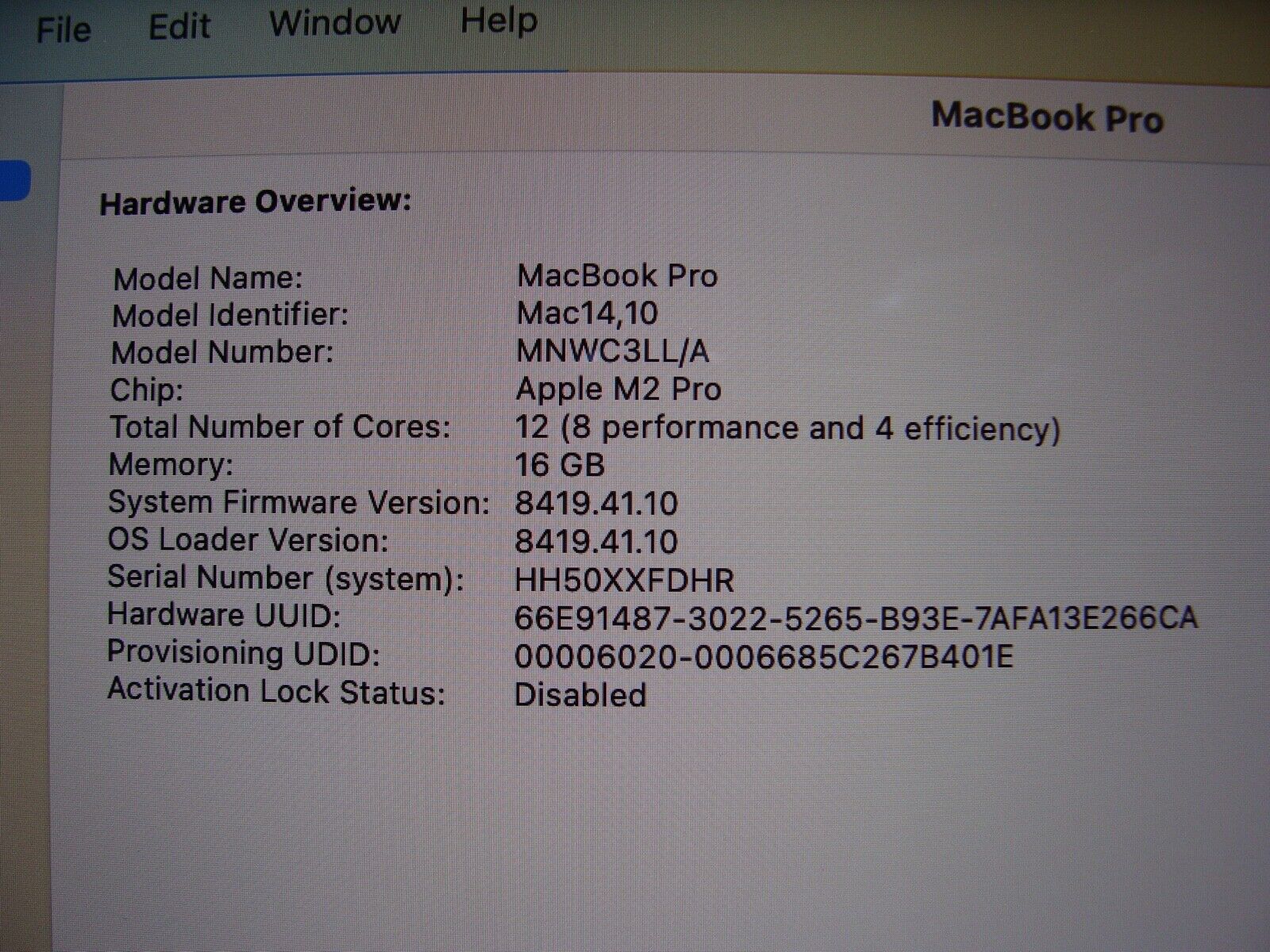Screen dimensions: 1270x952
Task: Open the Window menu
Action: click(x=335, y=22)
